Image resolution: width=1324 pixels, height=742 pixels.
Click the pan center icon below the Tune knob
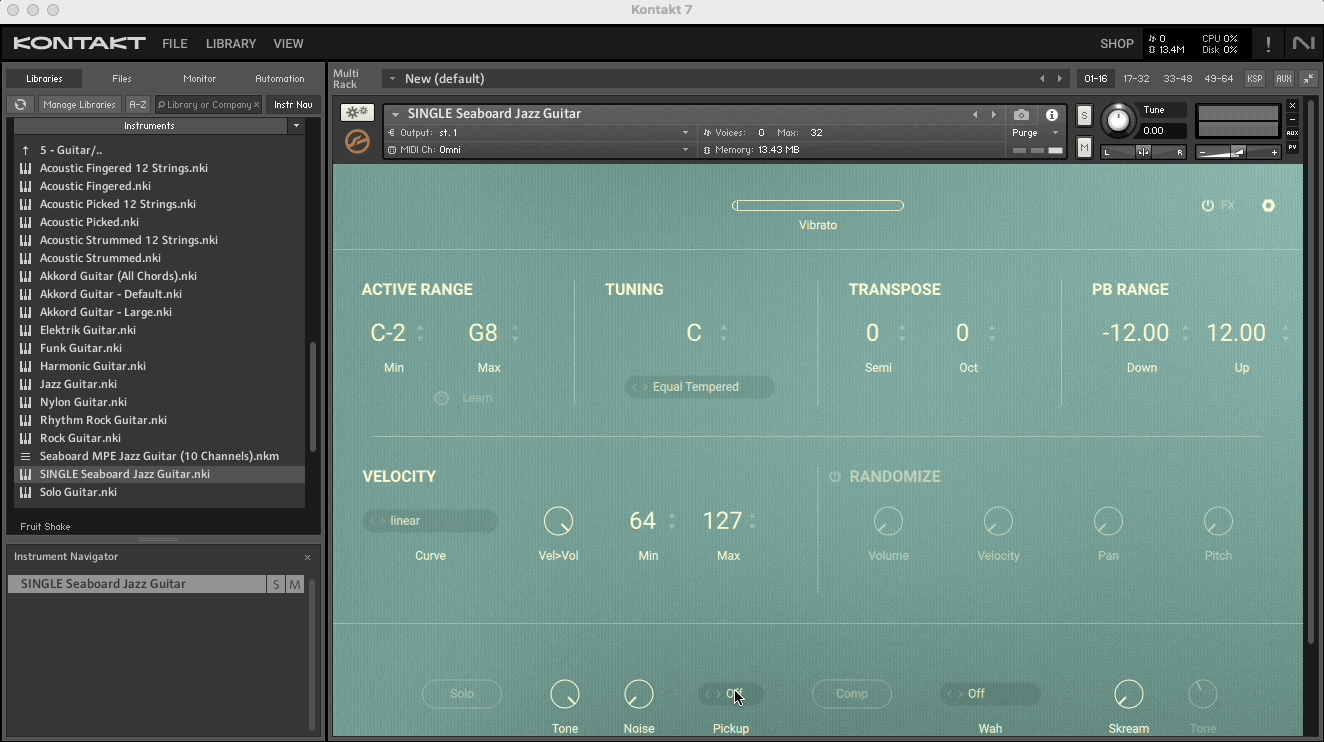click(x=1143, y=152)
